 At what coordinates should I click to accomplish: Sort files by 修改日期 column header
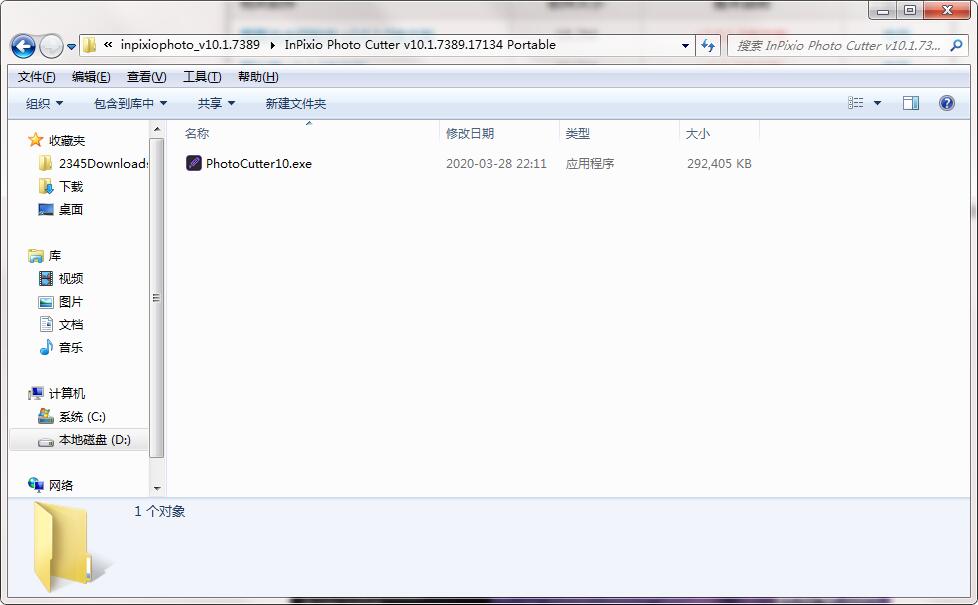tap(470, 133)
